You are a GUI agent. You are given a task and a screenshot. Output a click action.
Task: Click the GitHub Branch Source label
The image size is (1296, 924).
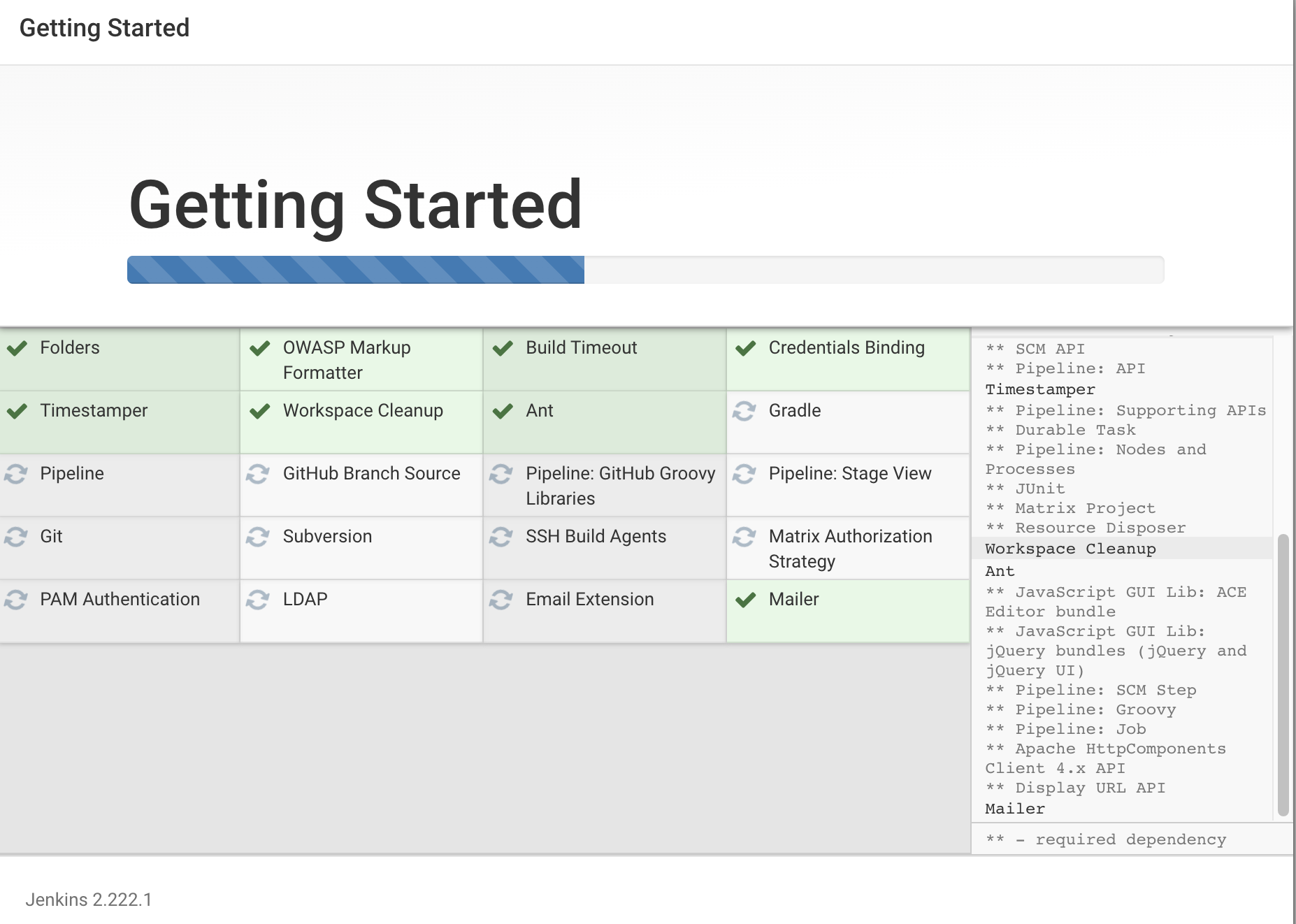pyautogui.click(x=371, y=473)
